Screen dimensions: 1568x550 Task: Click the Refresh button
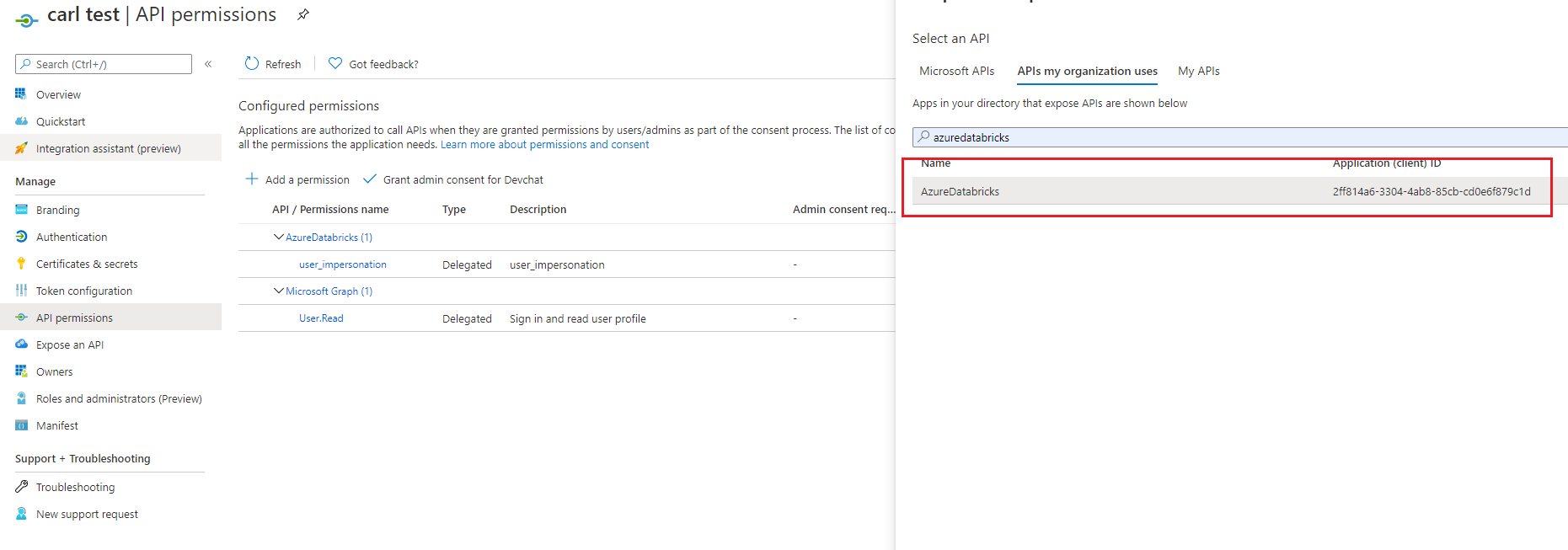[x=272, y=64]
